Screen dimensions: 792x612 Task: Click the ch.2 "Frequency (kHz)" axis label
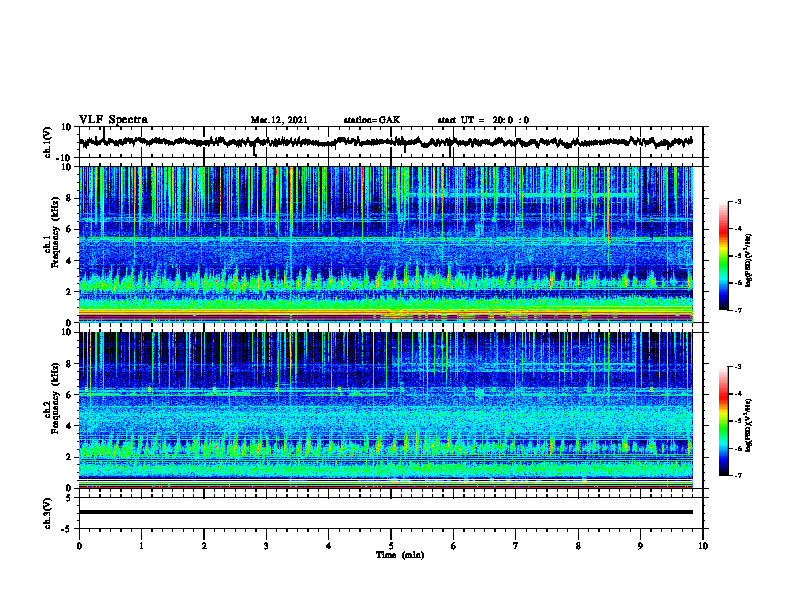tap(55, 396)
